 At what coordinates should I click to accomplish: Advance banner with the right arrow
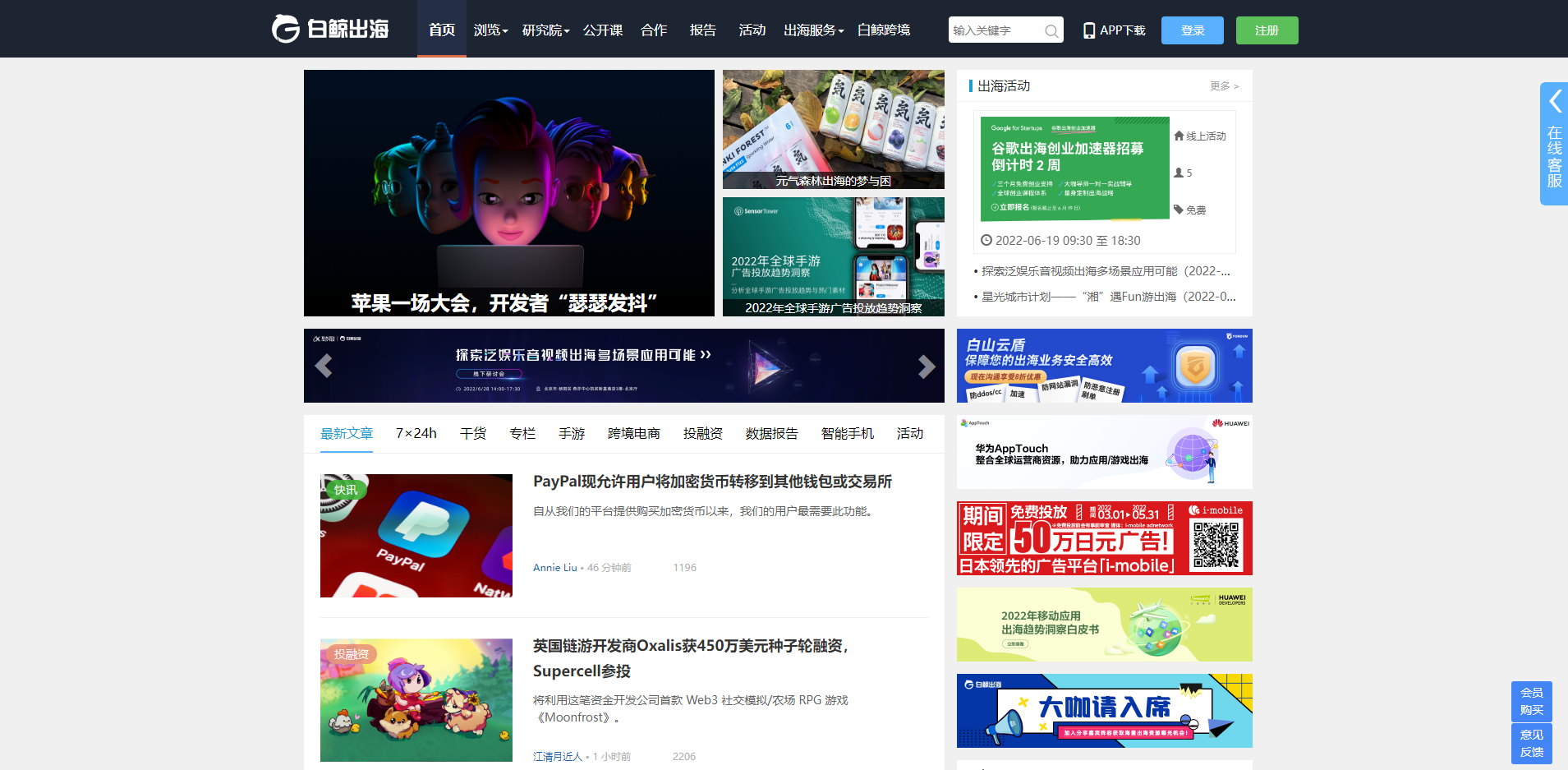(927, 366)
